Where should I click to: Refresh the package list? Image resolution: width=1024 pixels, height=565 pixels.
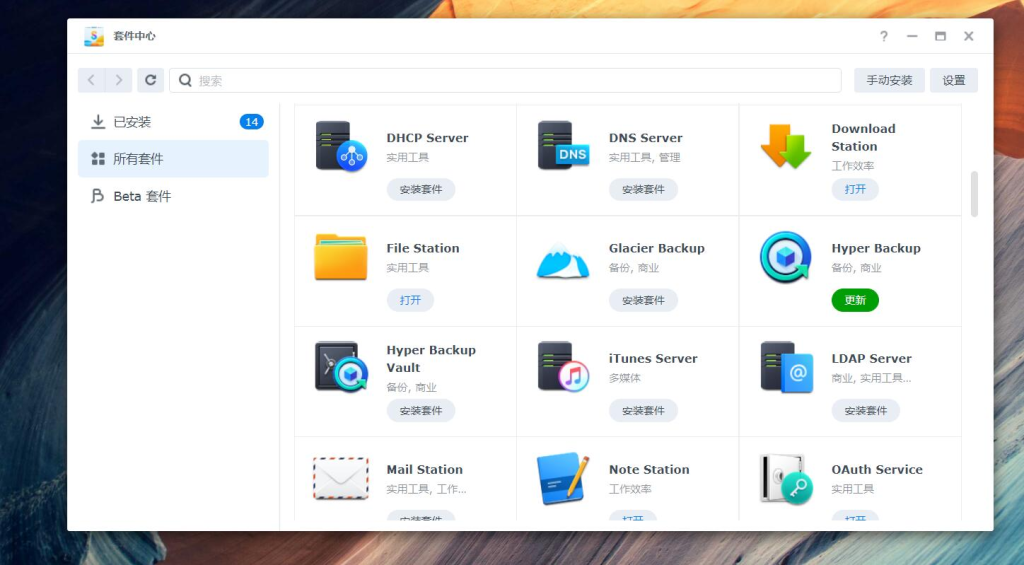tap(150, 80)
